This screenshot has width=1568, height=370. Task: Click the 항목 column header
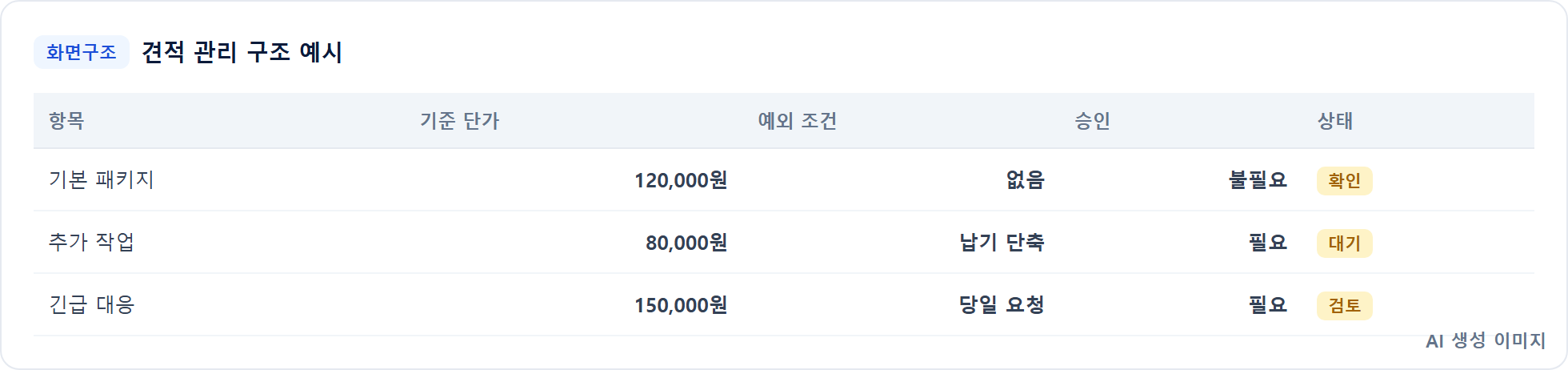66,121
